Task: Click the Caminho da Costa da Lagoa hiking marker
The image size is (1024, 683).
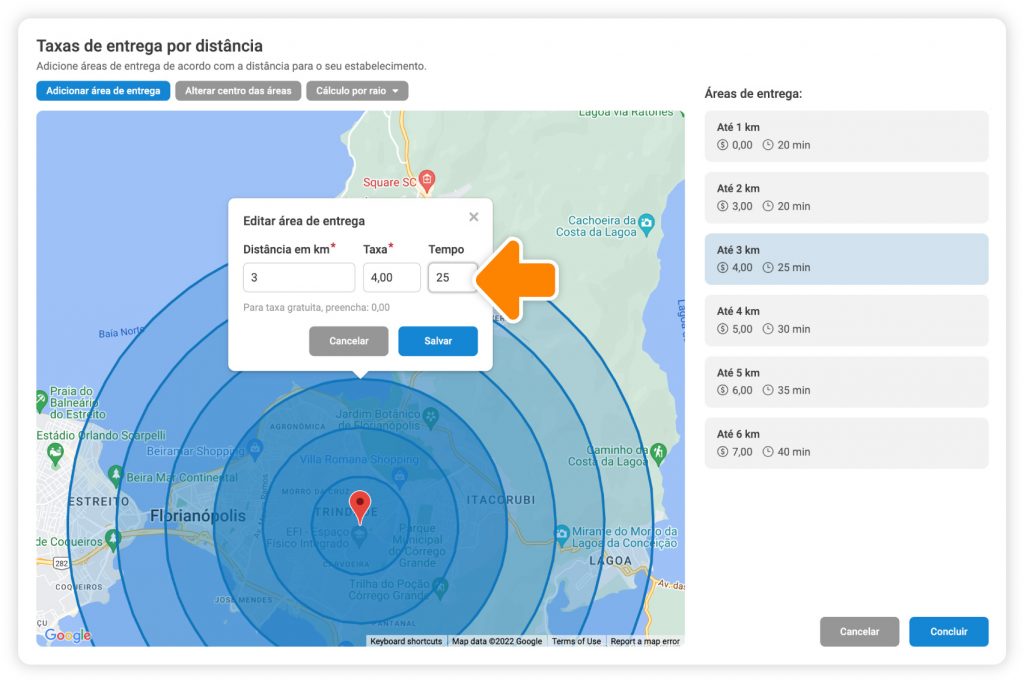Action: [658, 453]
